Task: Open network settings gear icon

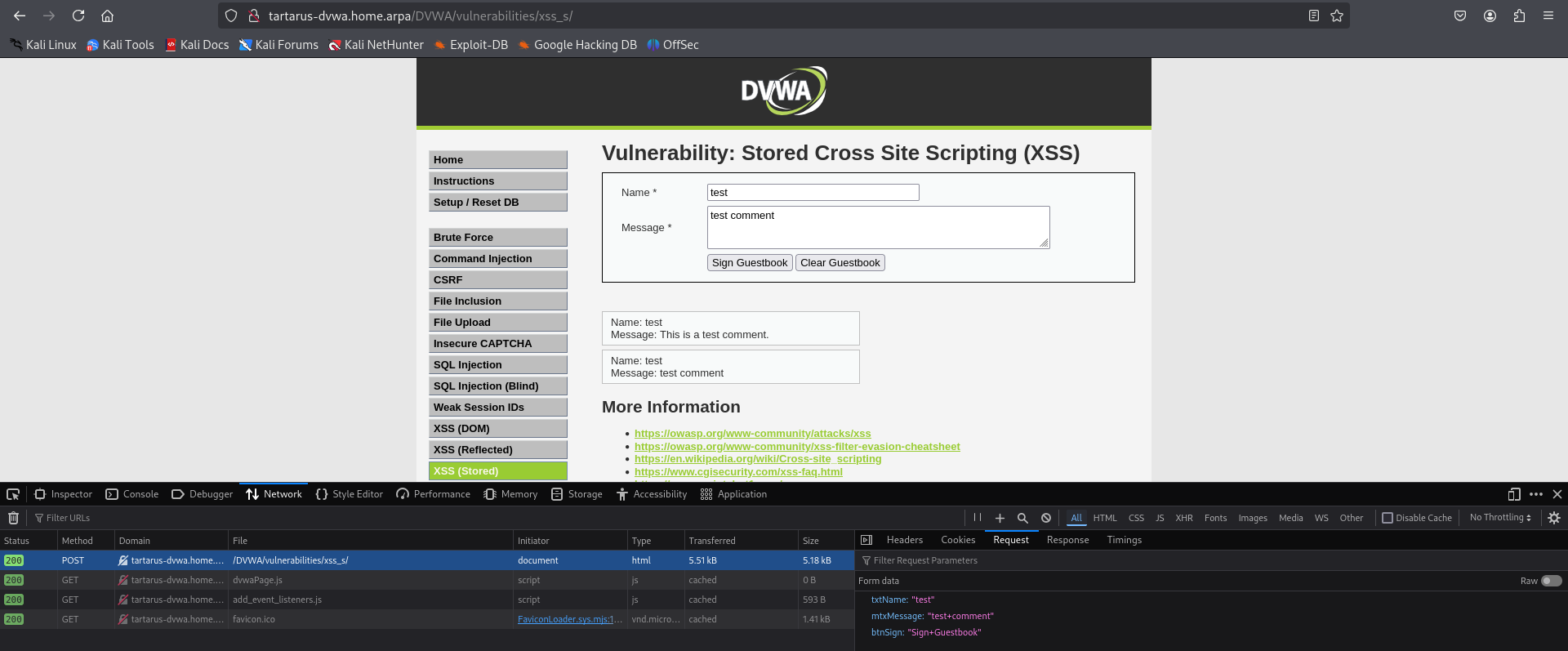Action: pos(1554,518)
